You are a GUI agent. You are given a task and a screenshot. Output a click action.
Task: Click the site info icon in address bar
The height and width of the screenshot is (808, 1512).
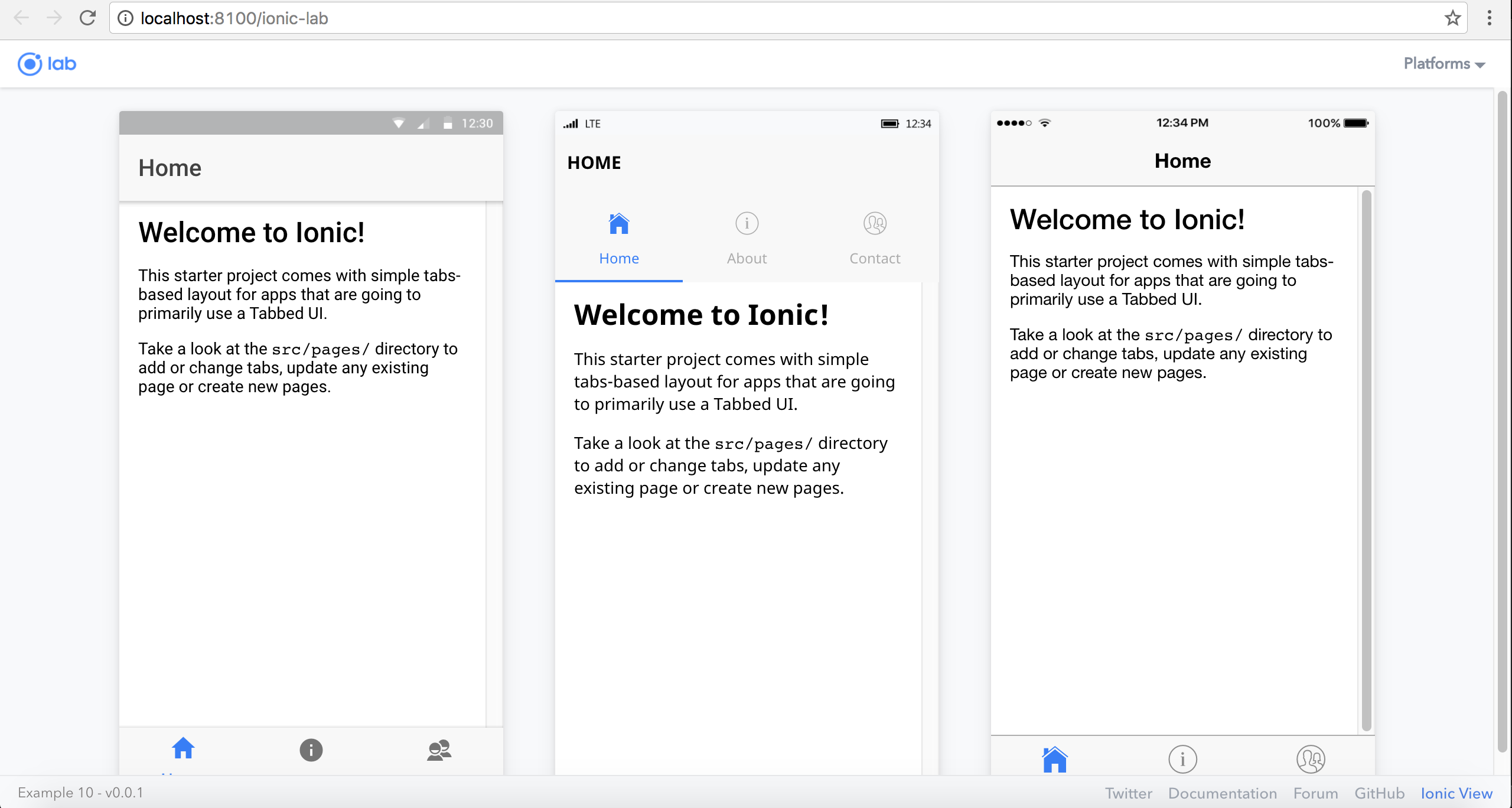(x=125, y=18)
